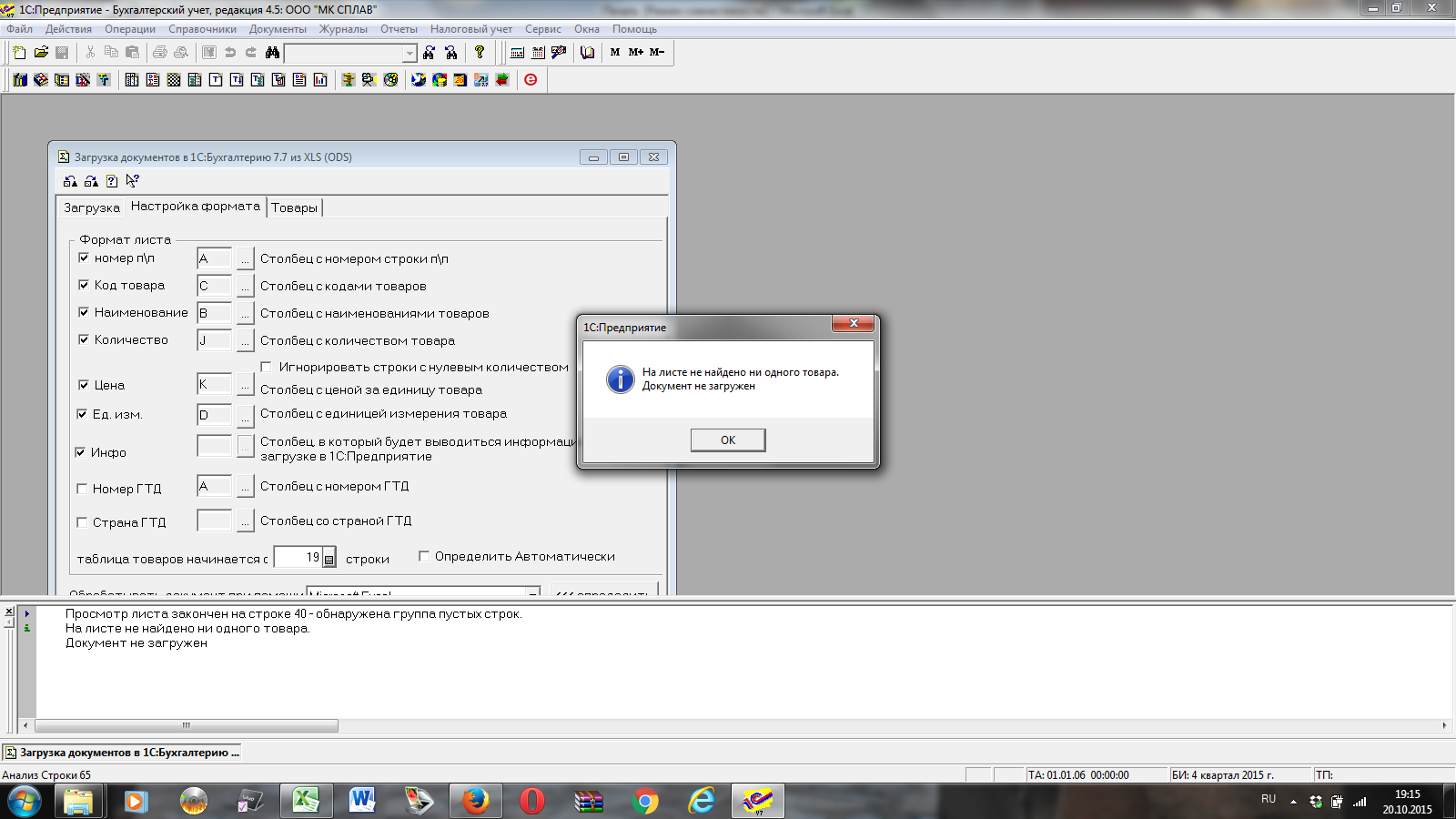Click the red and green arrows icon
The height and width of the screenshot is (819, 1456).
(502, 80)
